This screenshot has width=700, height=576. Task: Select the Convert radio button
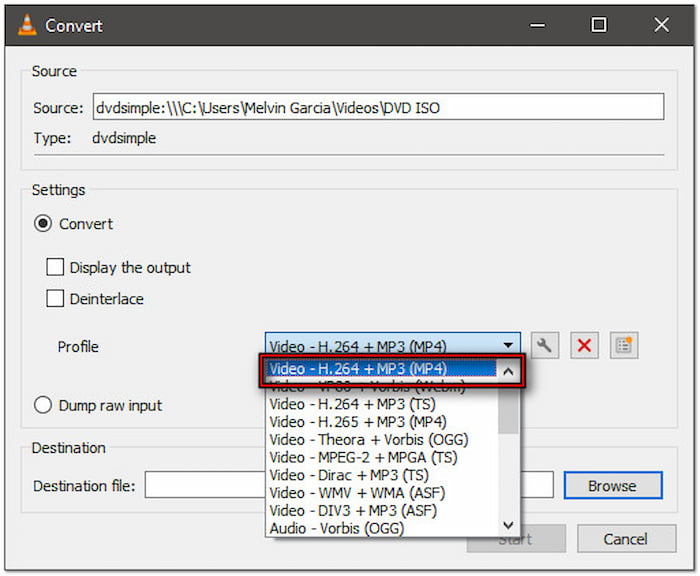pyautogui.click(x=43, y=224)
